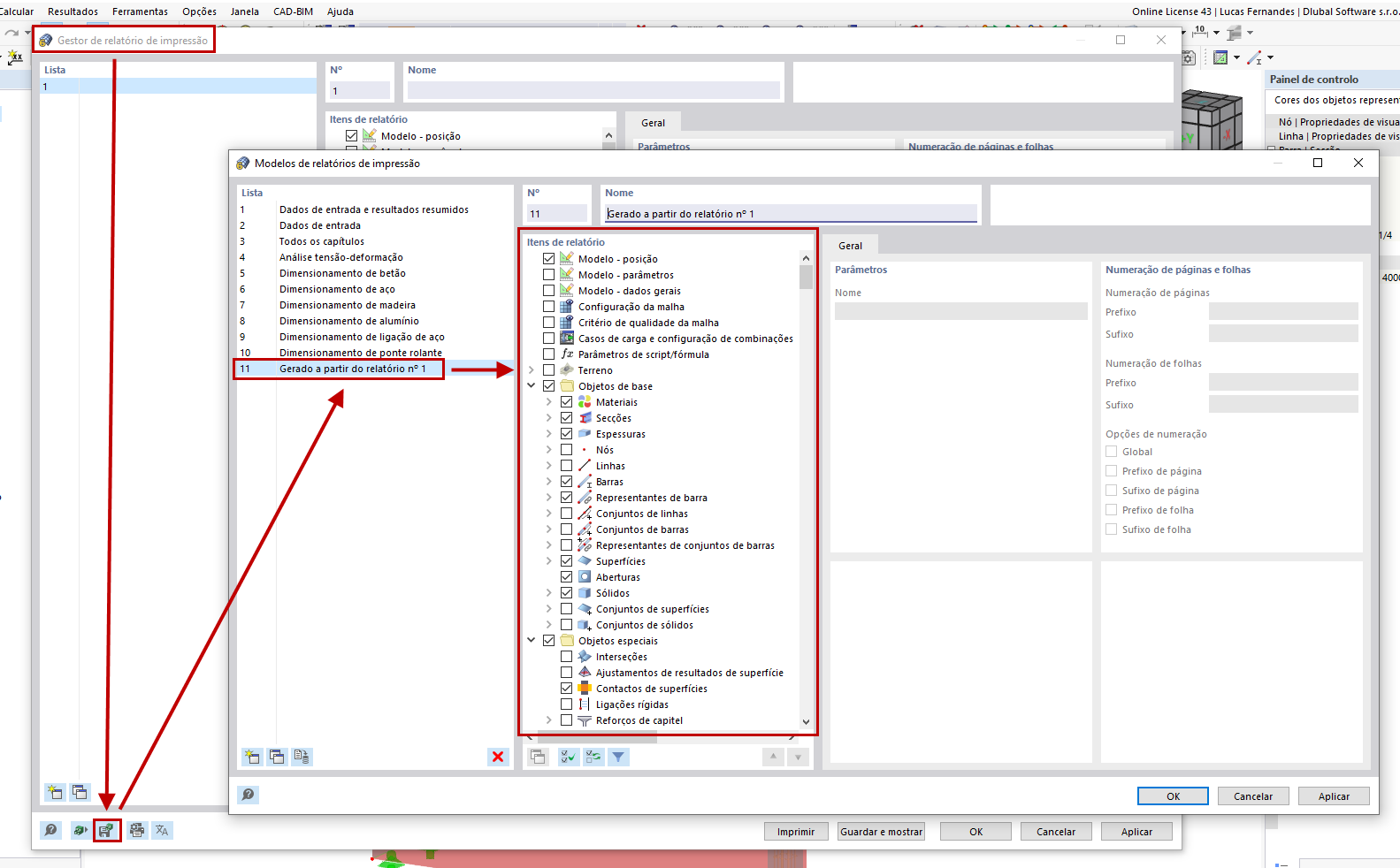
Task: Expand the Materiais tree node
Action: (x=549, y=402)
